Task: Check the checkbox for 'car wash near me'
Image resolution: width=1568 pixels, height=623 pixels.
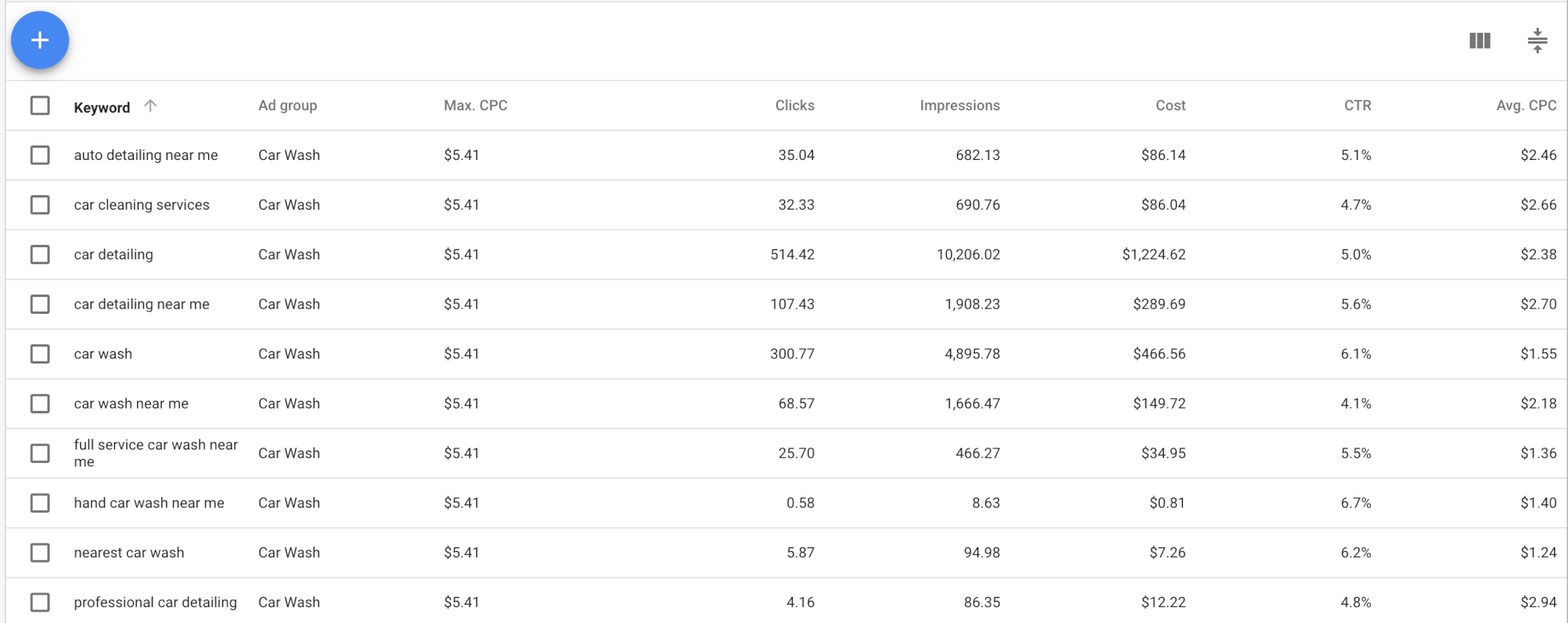Action: pos(40,403)
